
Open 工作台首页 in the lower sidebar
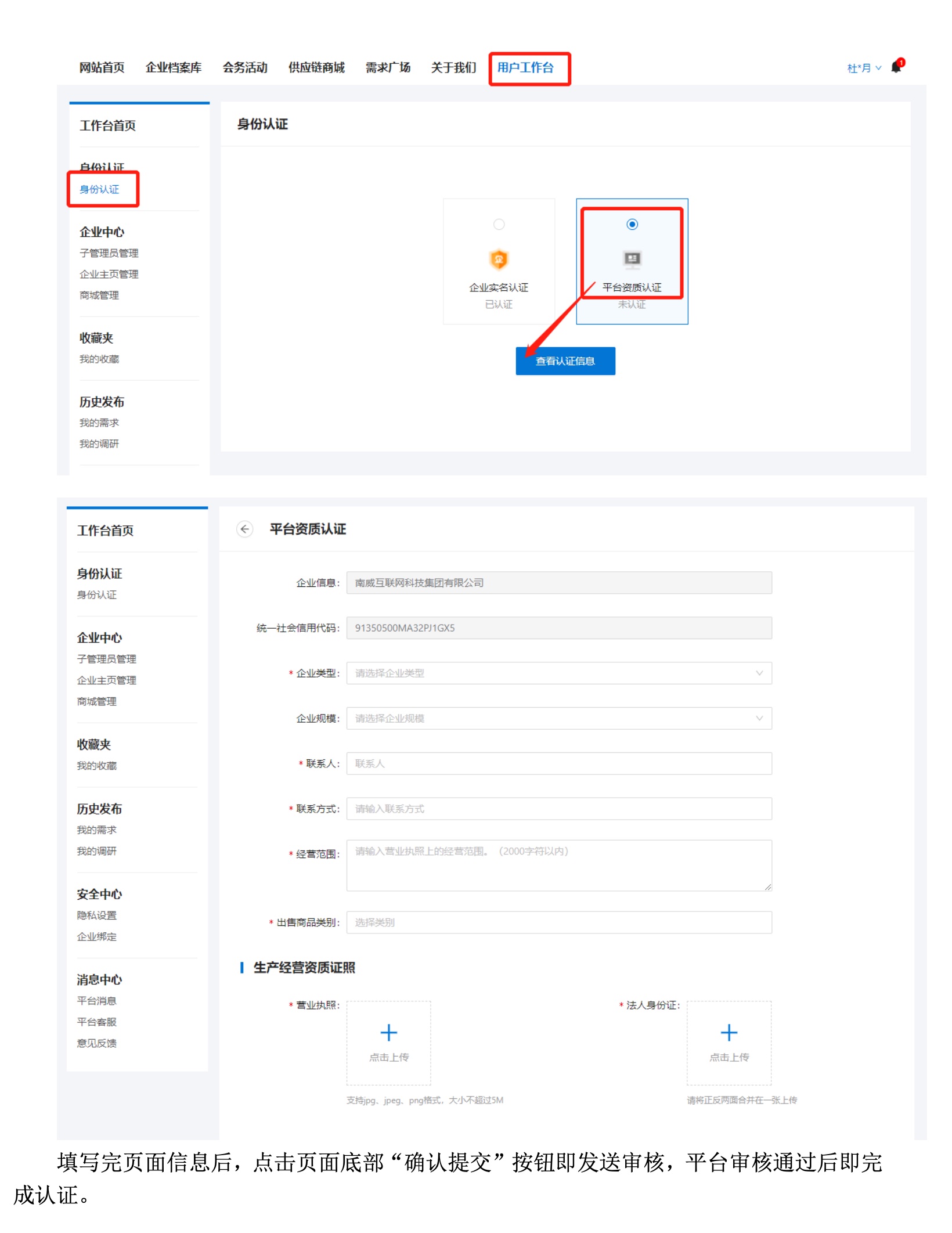coord(105,531)
